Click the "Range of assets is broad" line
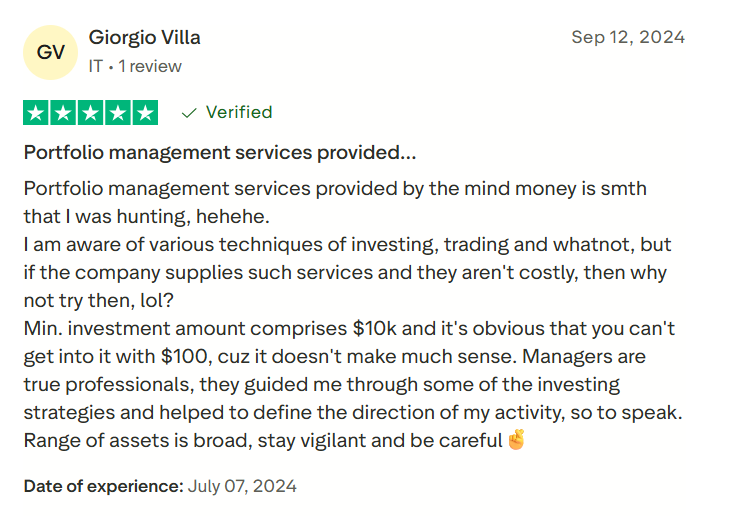Screen dimensions: 745x516 (262, 440)
